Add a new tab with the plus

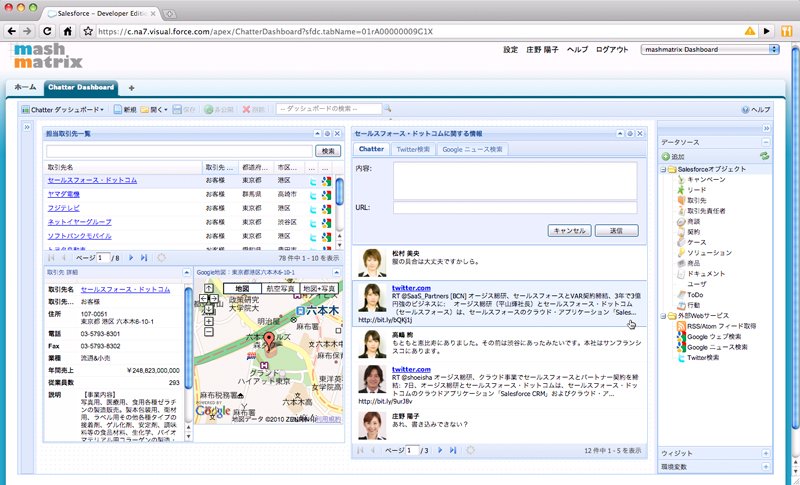click(131, 88)
